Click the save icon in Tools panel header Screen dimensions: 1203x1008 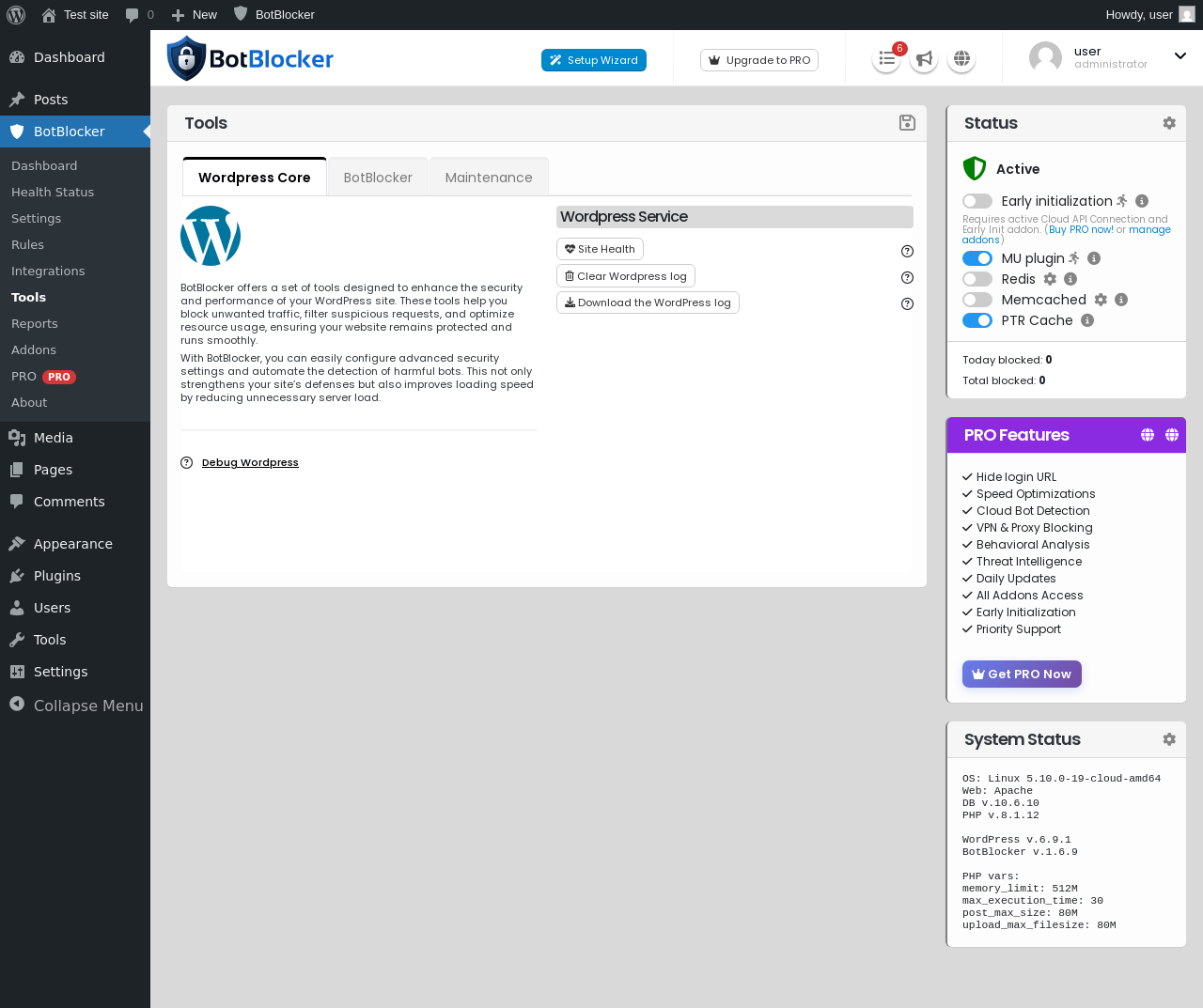tap(907, 123)
